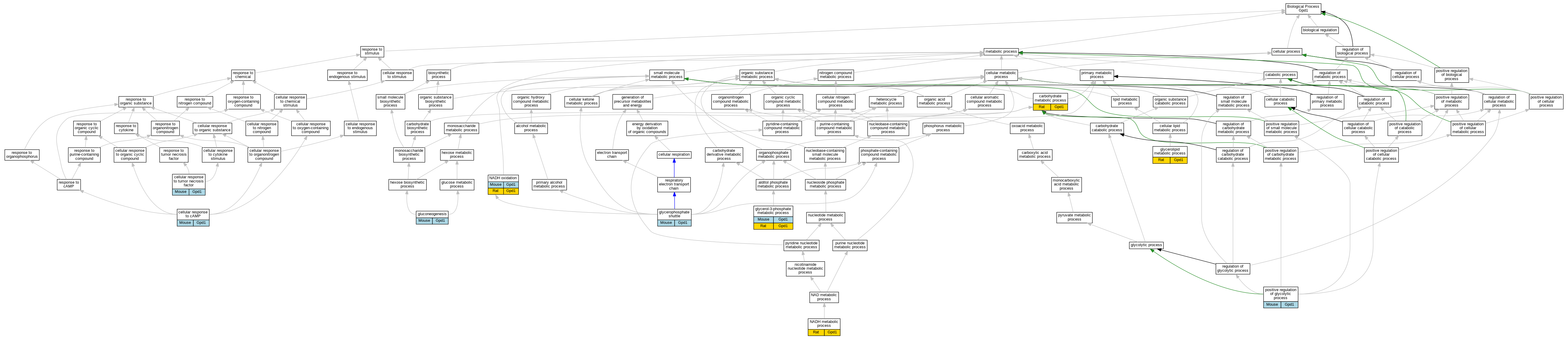Click the 'NAD metabolic process' node
Image resolution: width=1568 pixels, height=339 pixels.
[823, 297]
